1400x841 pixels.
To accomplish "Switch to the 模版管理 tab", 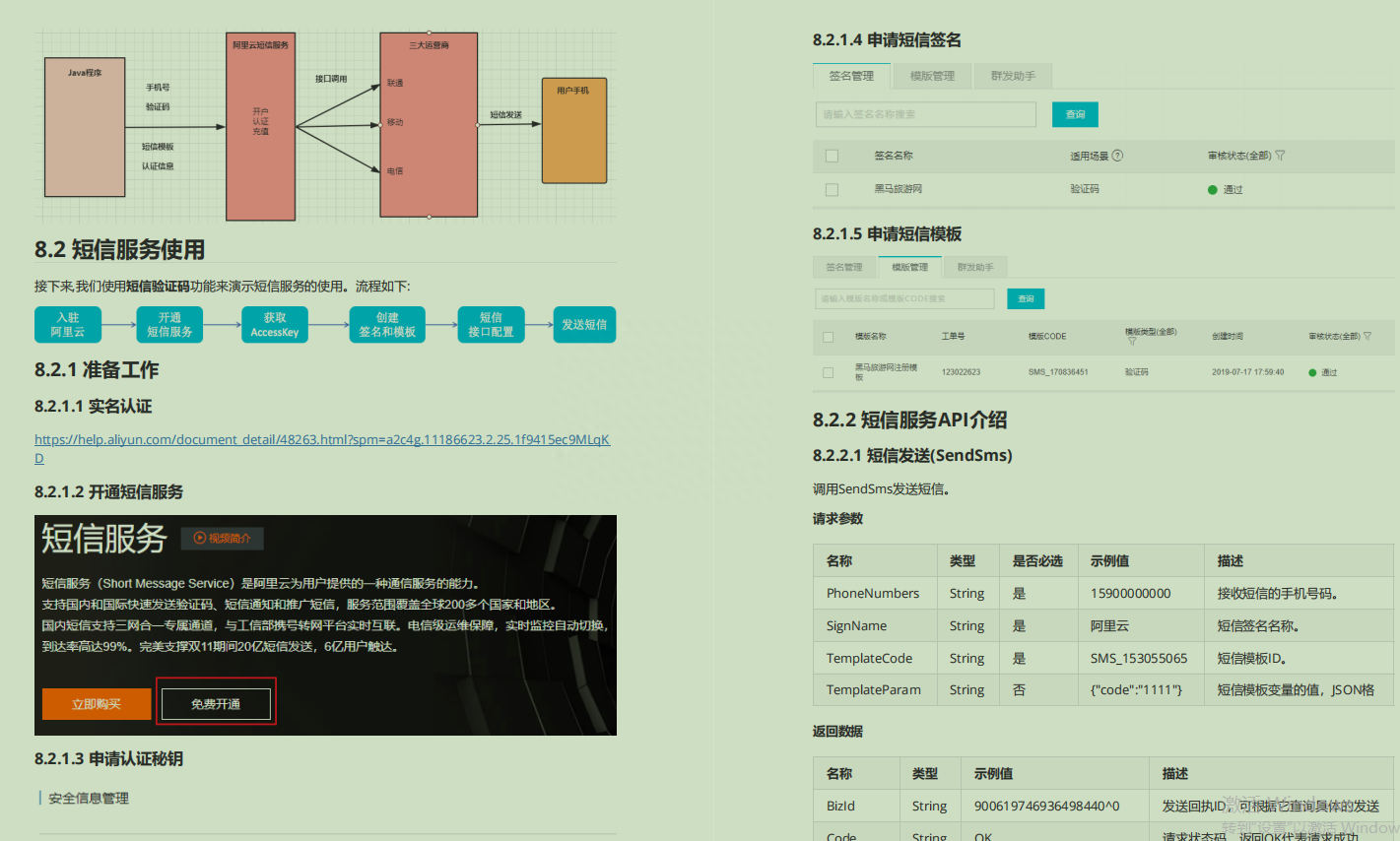I will point(932,76).
